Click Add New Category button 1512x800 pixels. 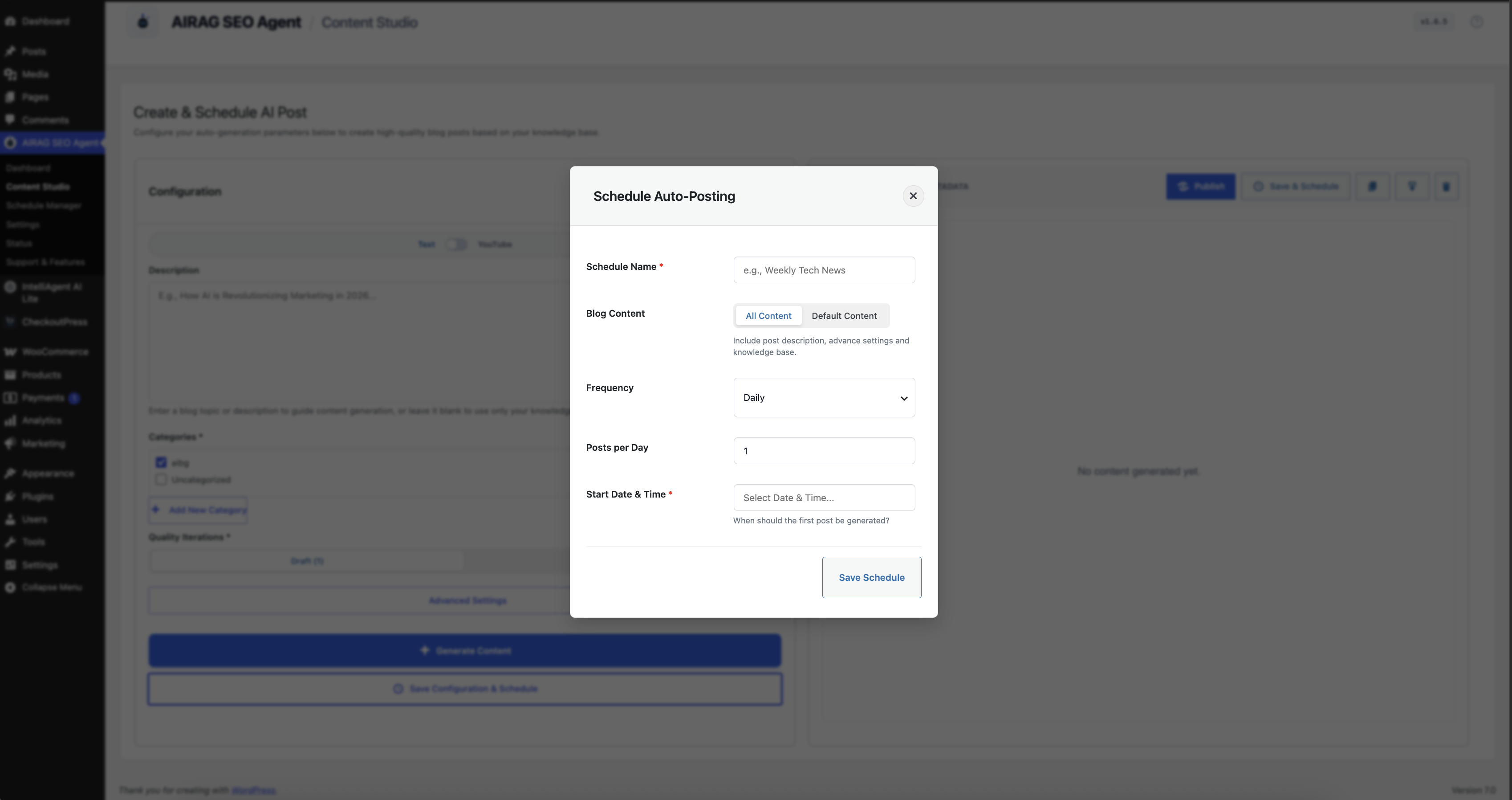pyautogui.click(x=199, y=510)
